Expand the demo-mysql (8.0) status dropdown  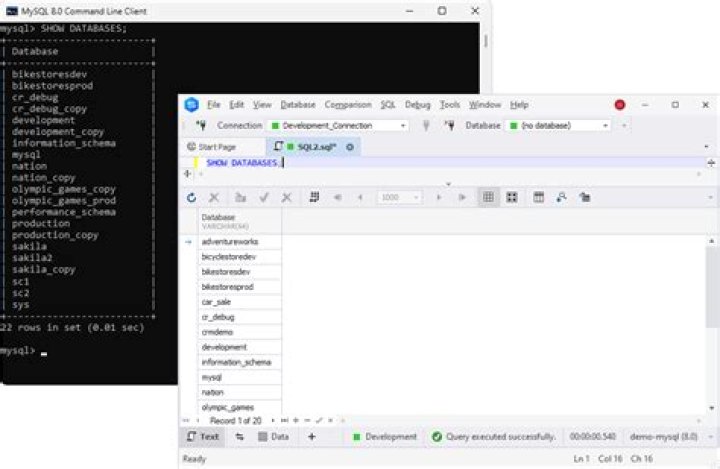[x=711, y=437]
